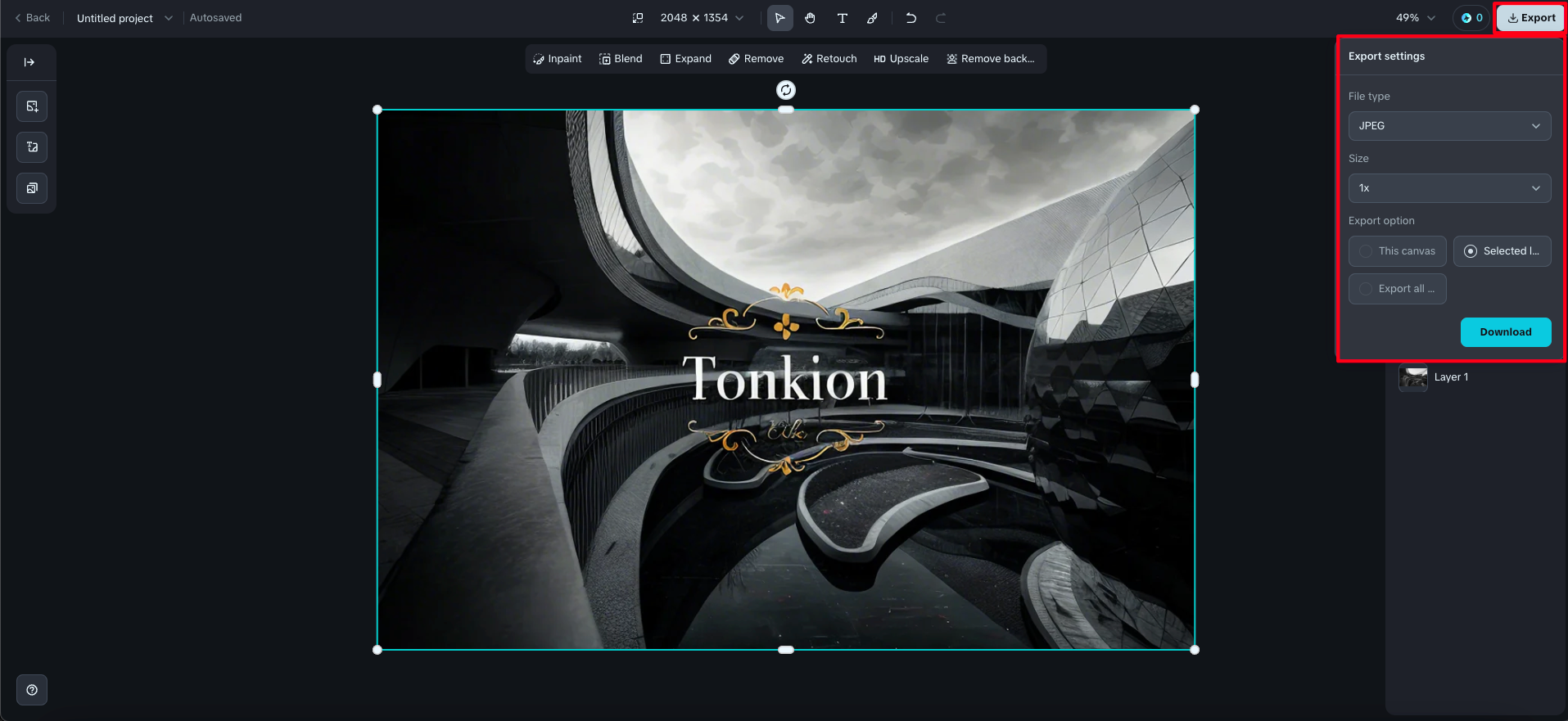The width and height of the screenshot is (1568, 721).
Task: Use the Expand tool
Action: [686, 59]
